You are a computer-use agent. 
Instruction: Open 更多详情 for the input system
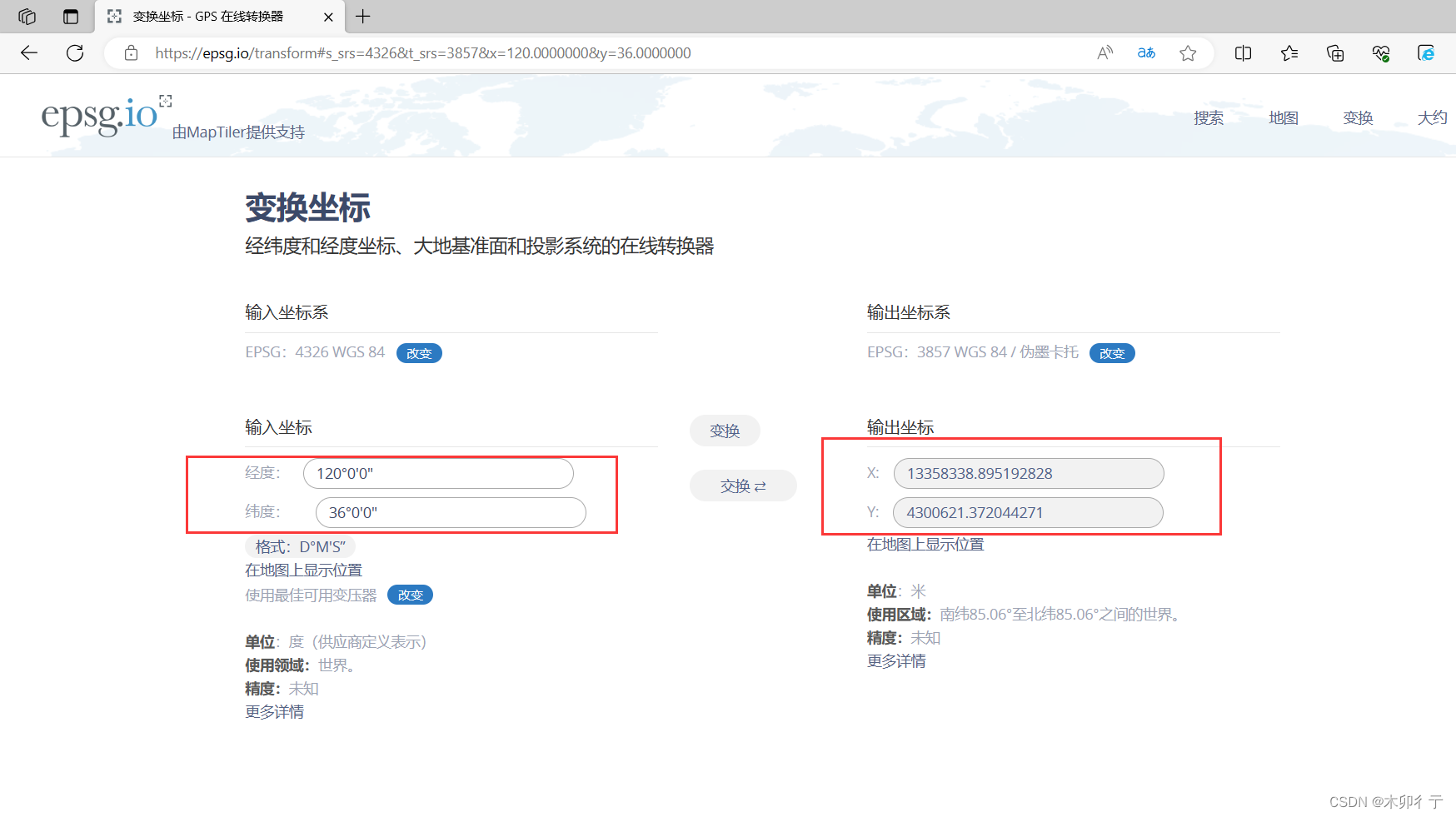(274, 712)
